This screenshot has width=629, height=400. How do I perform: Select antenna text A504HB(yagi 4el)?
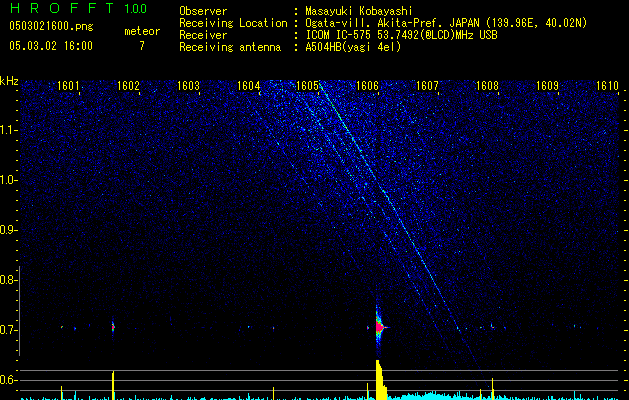(353, 47)
